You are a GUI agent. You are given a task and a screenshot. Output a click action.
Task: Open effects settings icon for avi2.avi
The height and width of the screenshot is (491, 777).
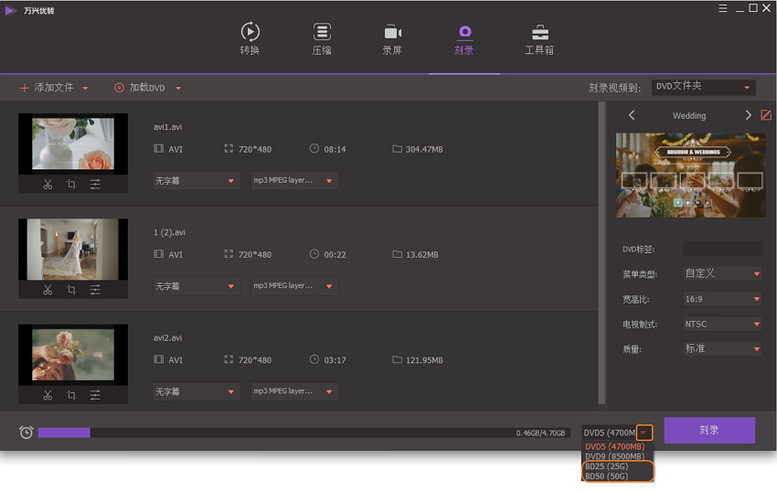(x=95, y=395)
